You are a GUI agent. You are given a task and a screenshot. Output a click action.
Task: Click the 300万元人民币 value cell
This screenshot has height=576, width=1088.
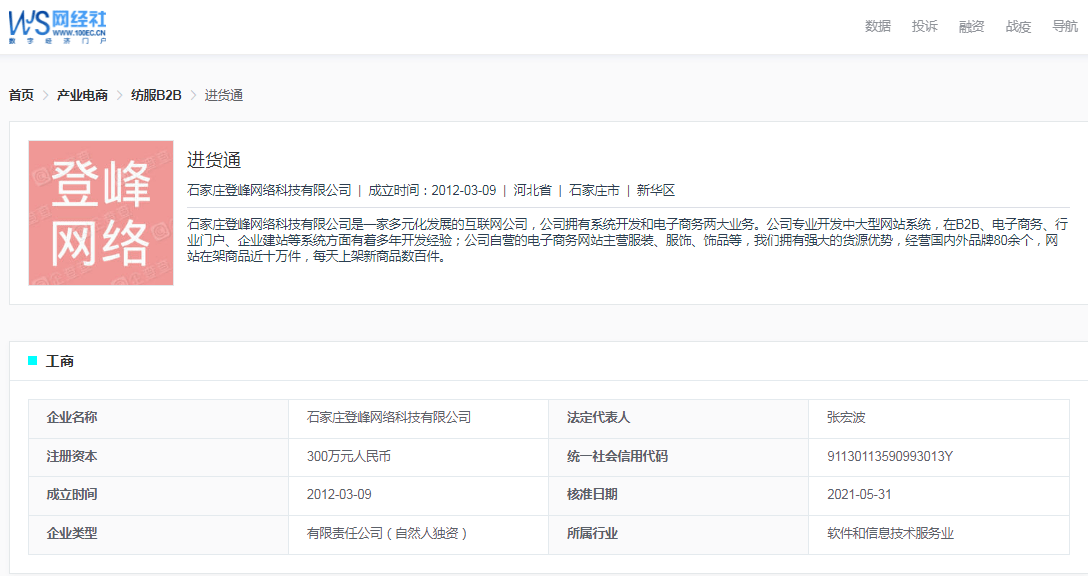pyautogui.click(x=418, y=457)
